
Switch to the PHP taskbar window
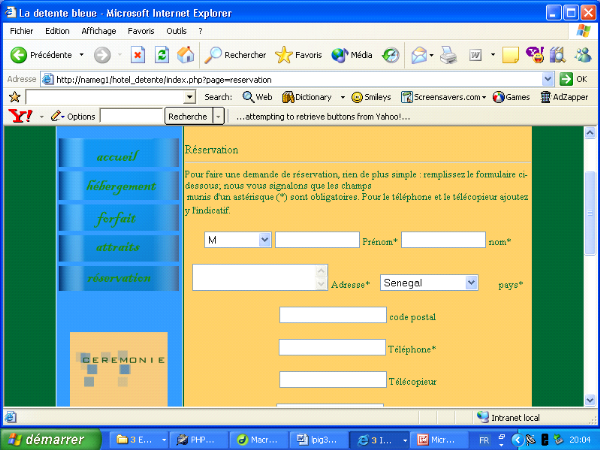(197, 440)
